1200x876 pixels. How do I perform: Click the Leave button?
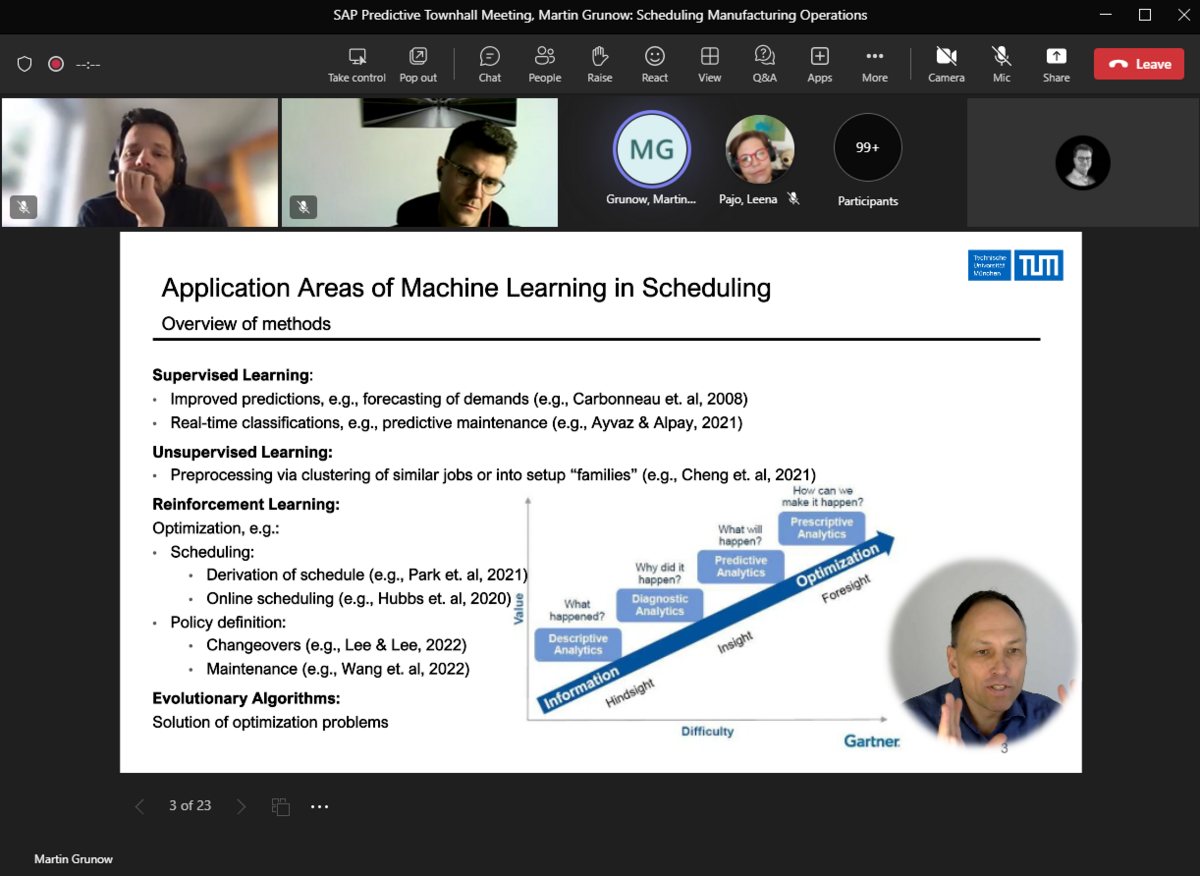pyautogui.click(x=1138, y=63)
